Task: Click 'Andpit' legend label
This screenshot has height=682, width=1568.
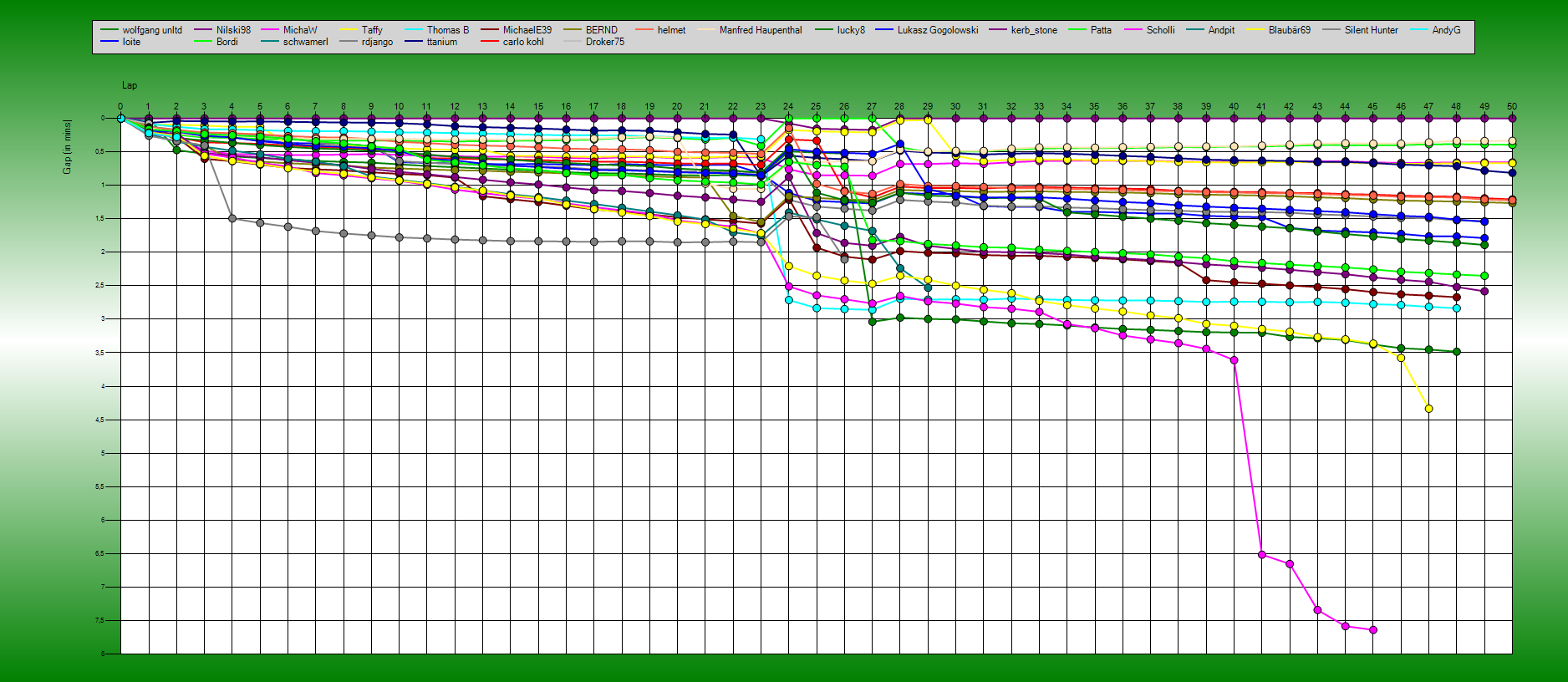Action: (1221, 30)
